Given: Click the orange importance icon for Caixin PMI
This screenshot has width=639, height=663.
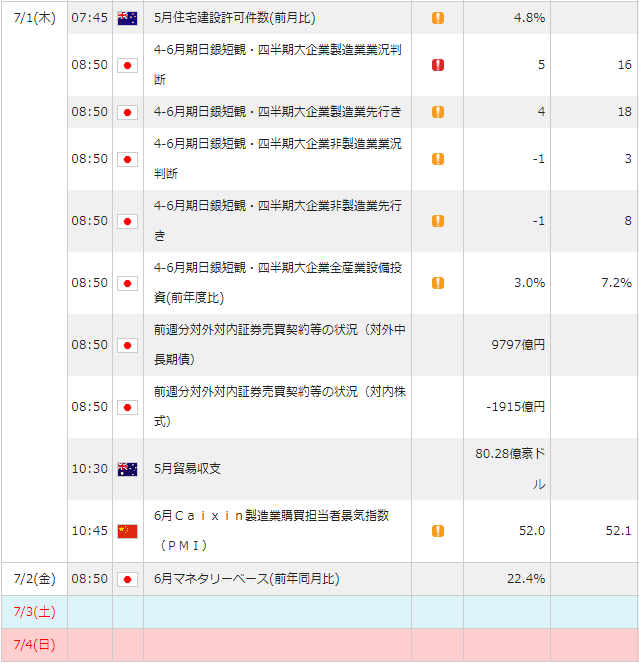Looking at the screenshot, I should coord(438,531).
